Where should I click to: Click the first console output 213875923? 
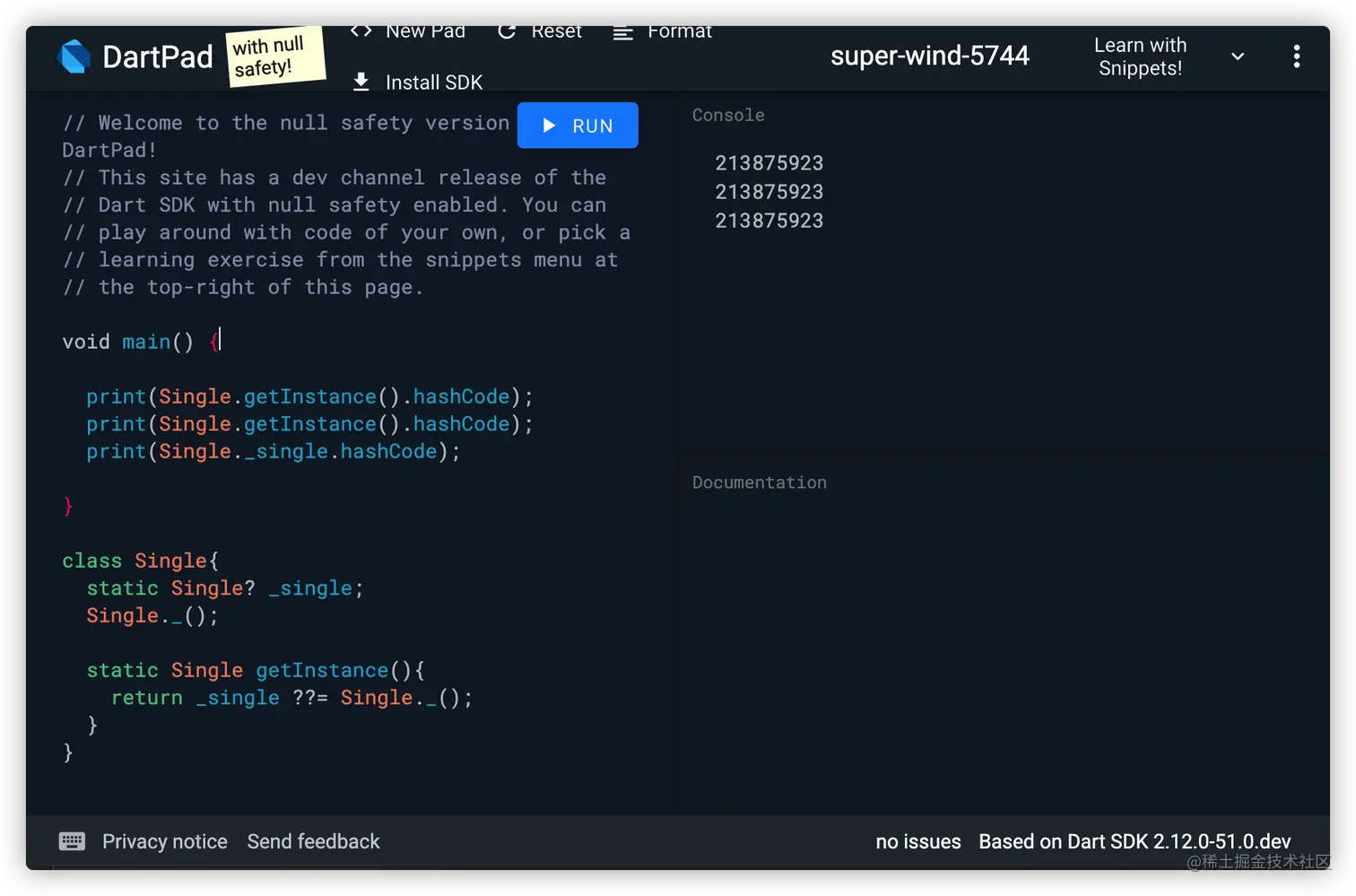pyautogui.click(x=769, y=163)
